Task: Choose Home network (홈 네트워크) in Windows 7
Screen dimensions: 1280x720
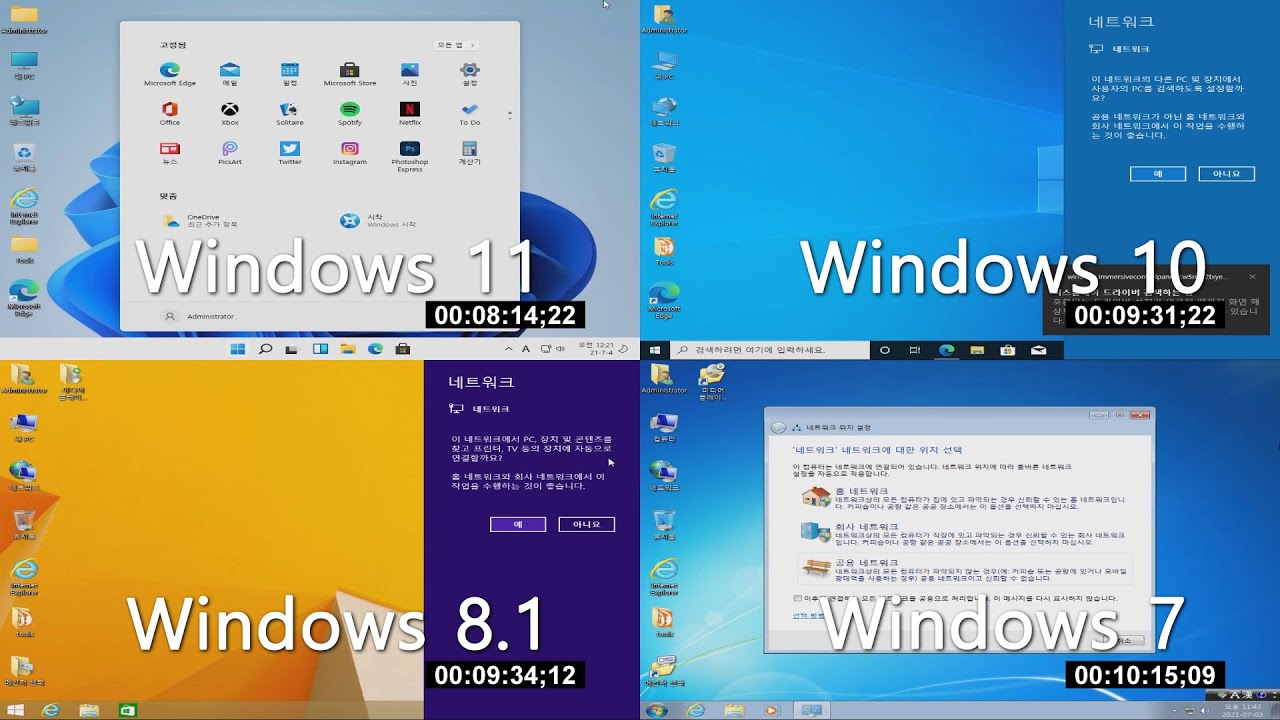Action: coord(965,498)
